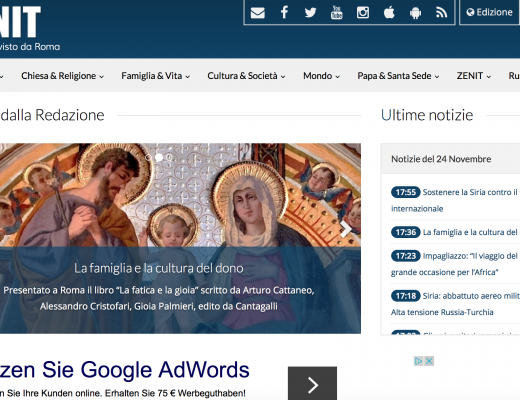
Task: Open the 17:23 Impagliazzo news item
Action: (455, 264)
